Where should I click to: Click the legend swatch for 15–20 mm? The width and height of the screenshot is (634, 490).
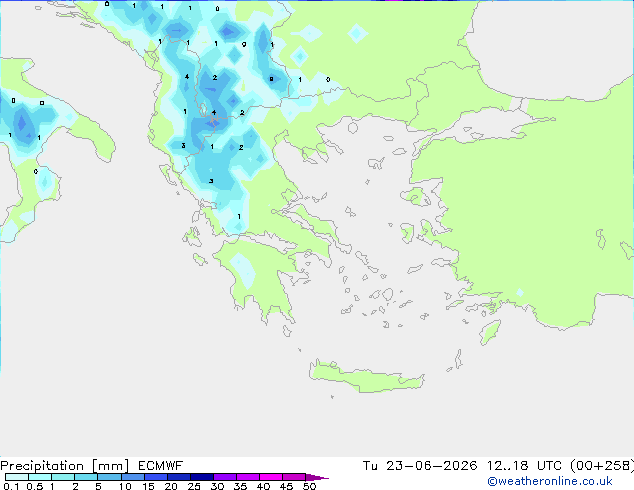tap(156, 477)
